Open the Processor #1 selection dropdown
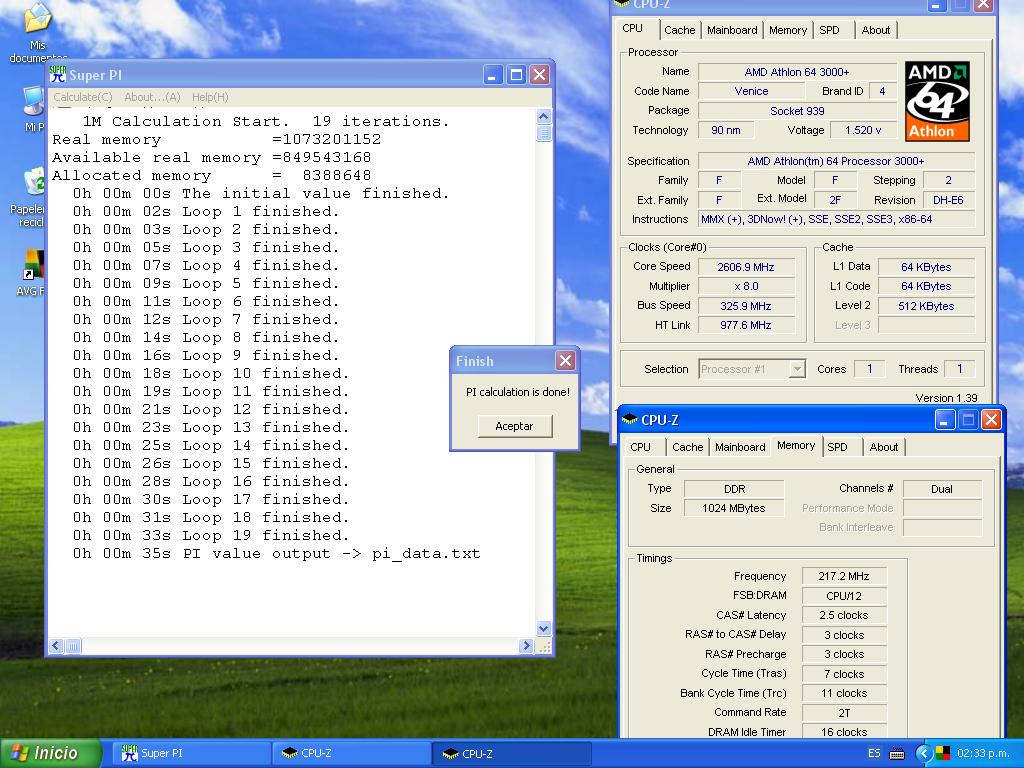 [x=796, y=369]
